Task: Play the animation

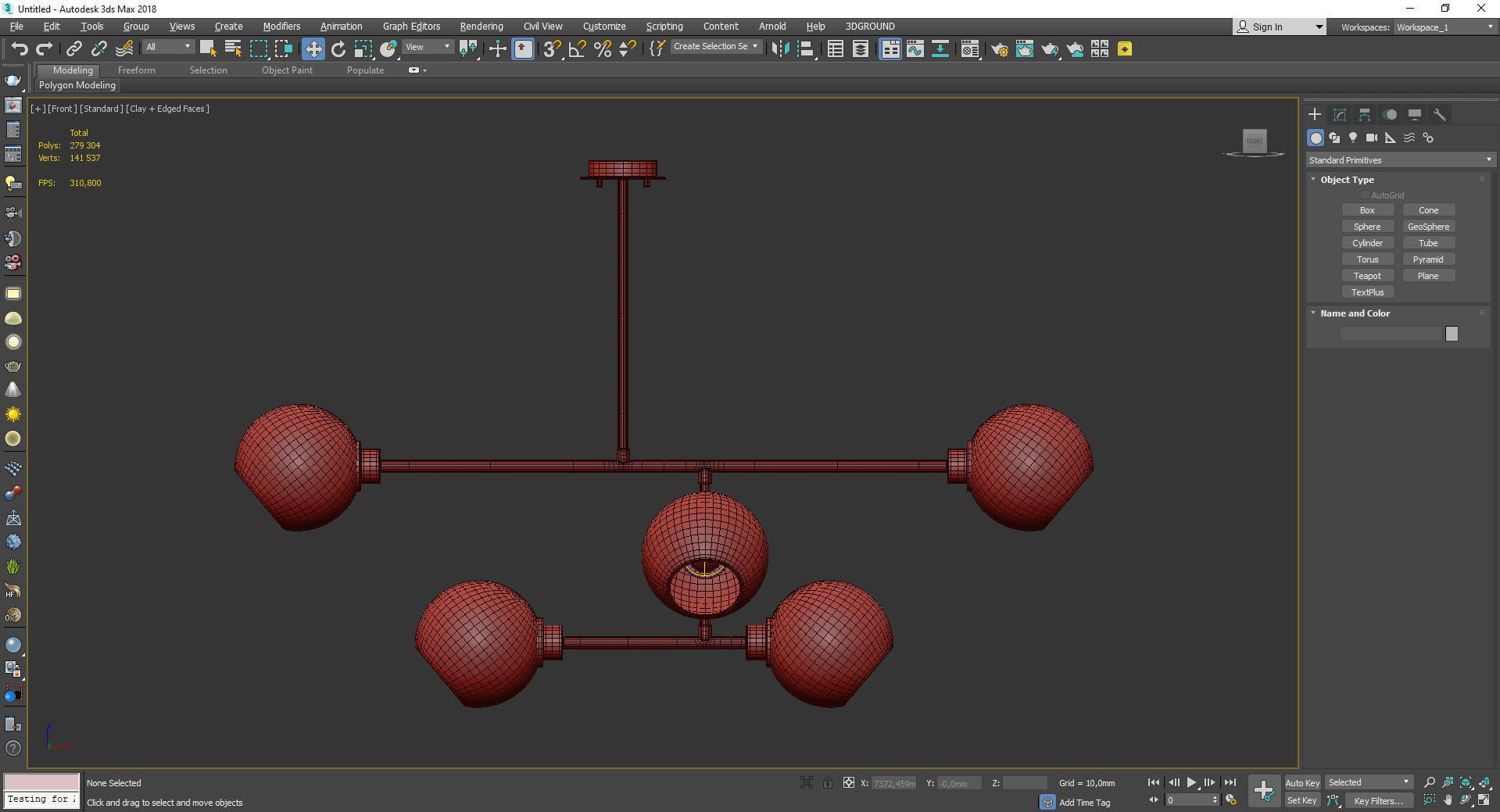Action: click(1191, 782)
